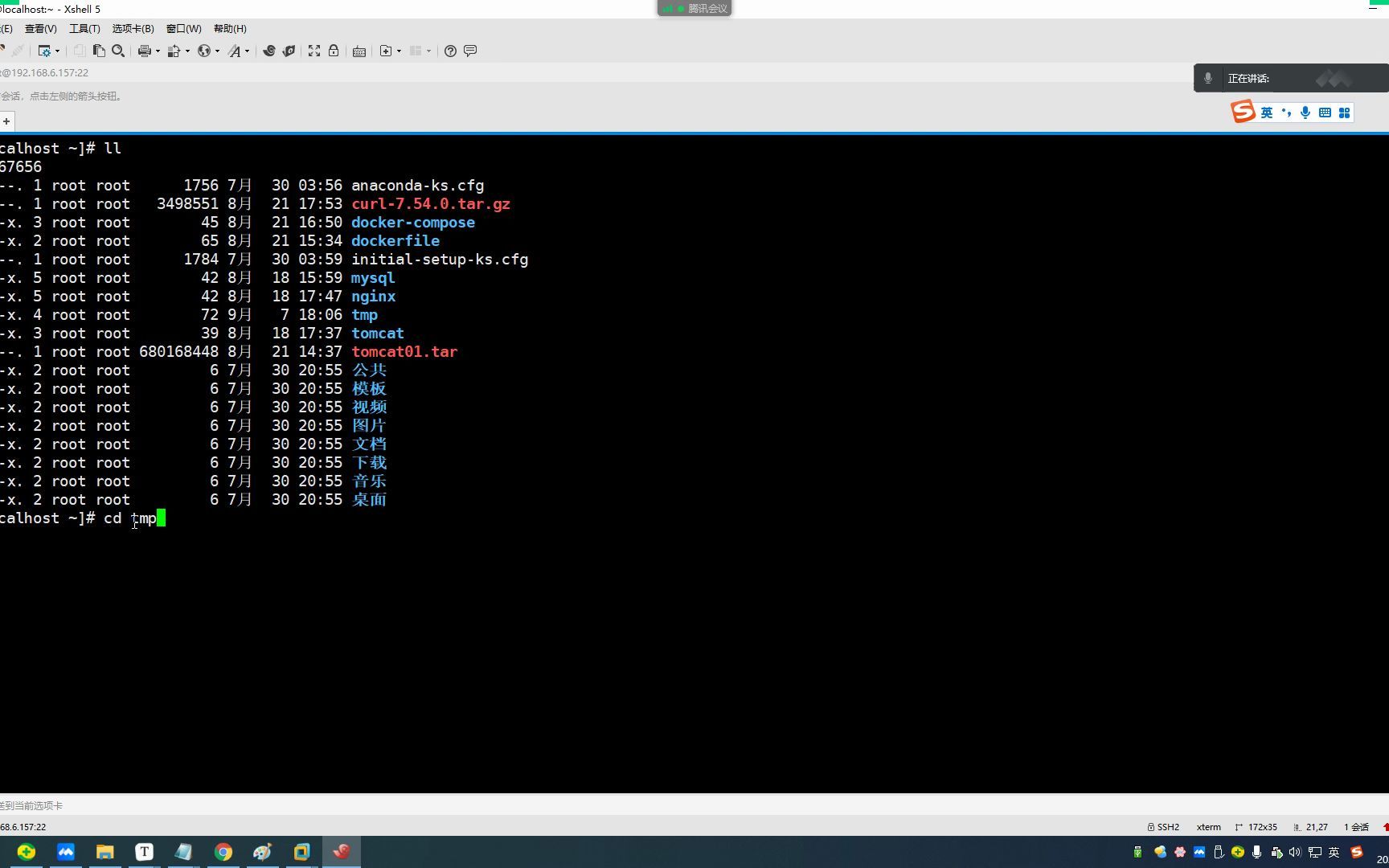Open the 工具(T) menu
The image size is (1389, 868).
pyautogui.click(x=84, y=29)
